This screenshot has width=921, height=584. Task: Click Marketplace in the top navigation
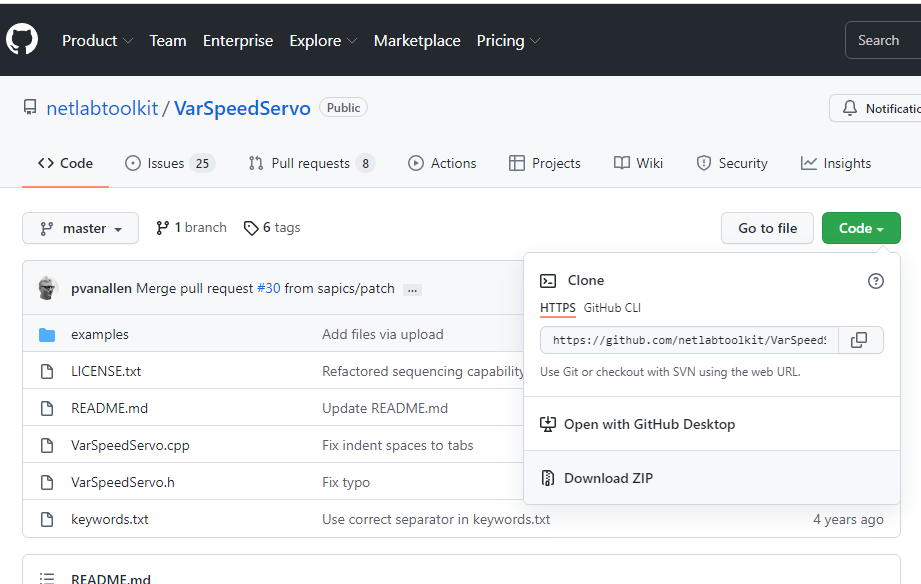417,41
